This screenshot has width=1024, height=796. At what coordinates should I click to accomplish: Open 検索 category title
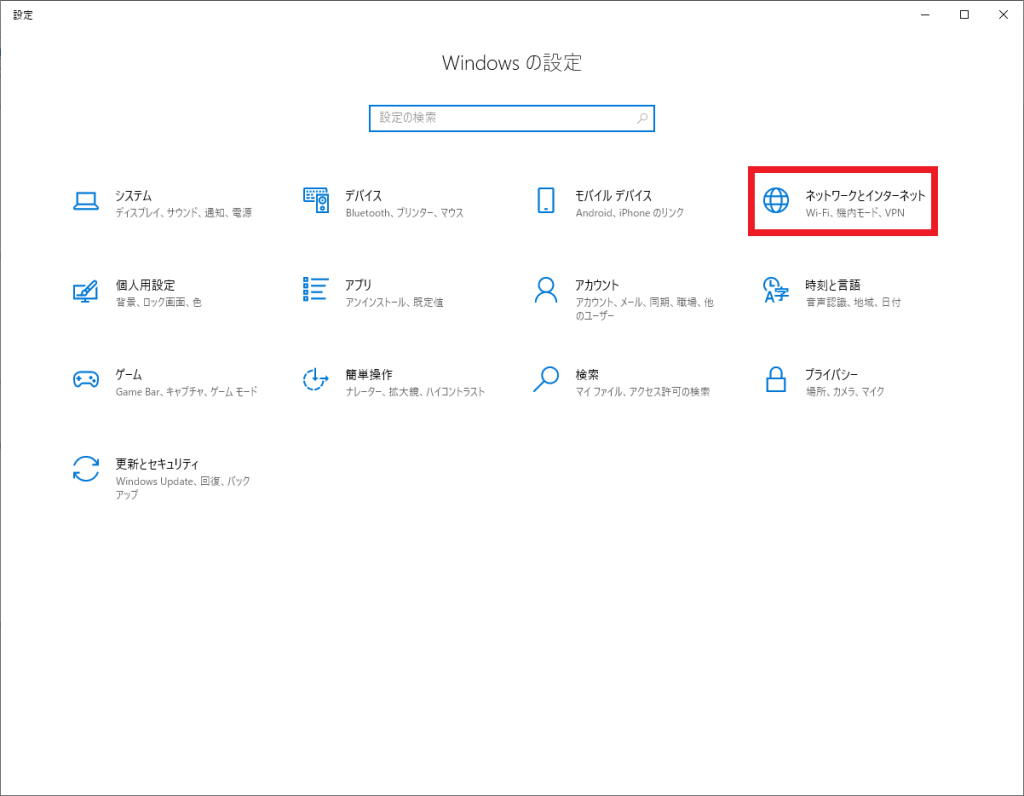coord(586,375)
